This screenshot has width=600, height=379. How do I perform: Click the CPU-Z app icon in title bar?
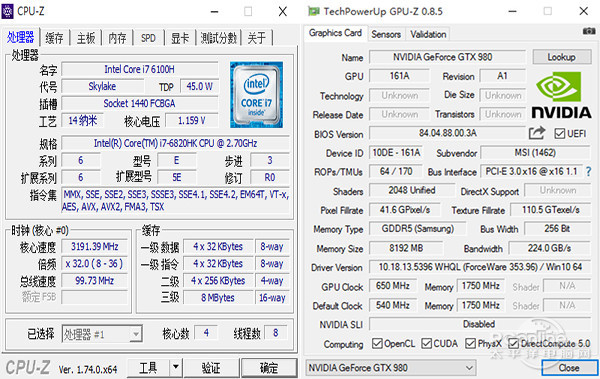7,11
